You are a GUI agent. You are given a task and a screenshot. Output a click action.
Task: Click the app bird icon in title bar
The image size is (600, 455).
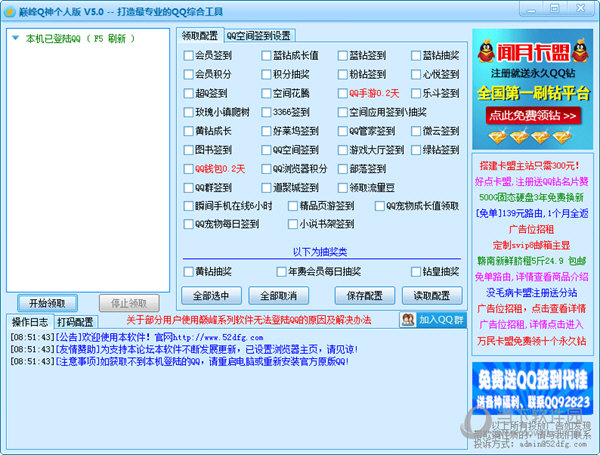tap(9, 12)
